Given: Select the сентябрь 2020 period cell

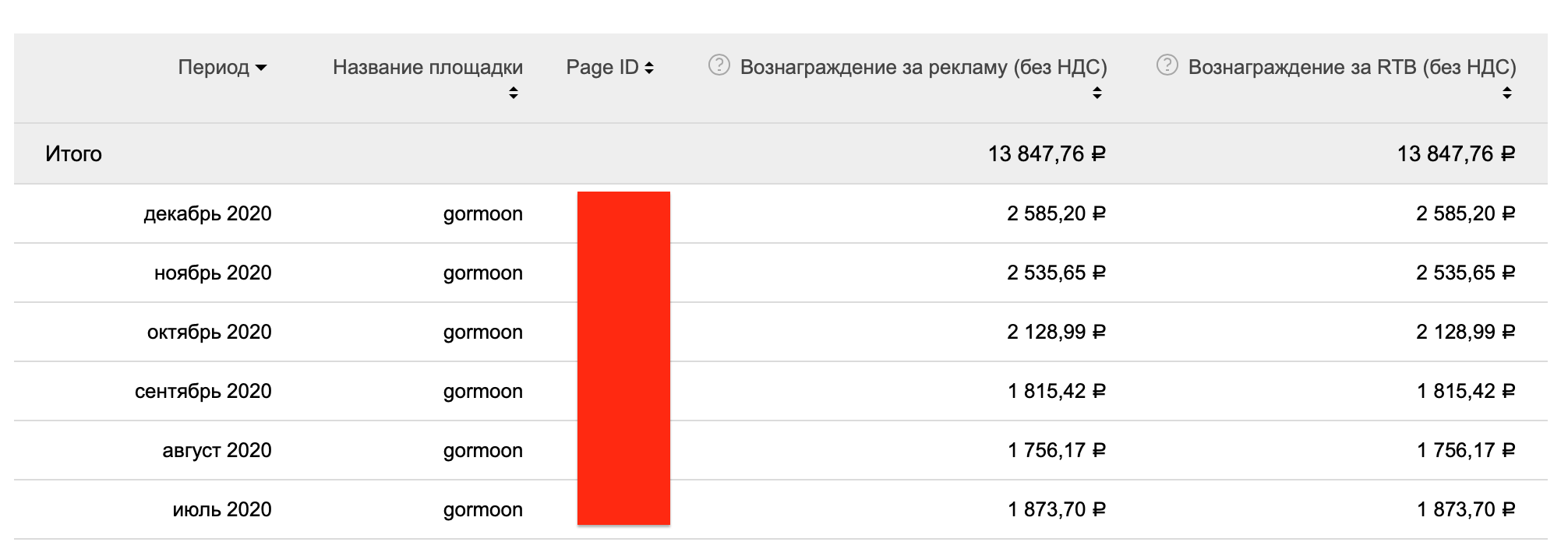Looking at the screenshot, I should click(203, 392).
